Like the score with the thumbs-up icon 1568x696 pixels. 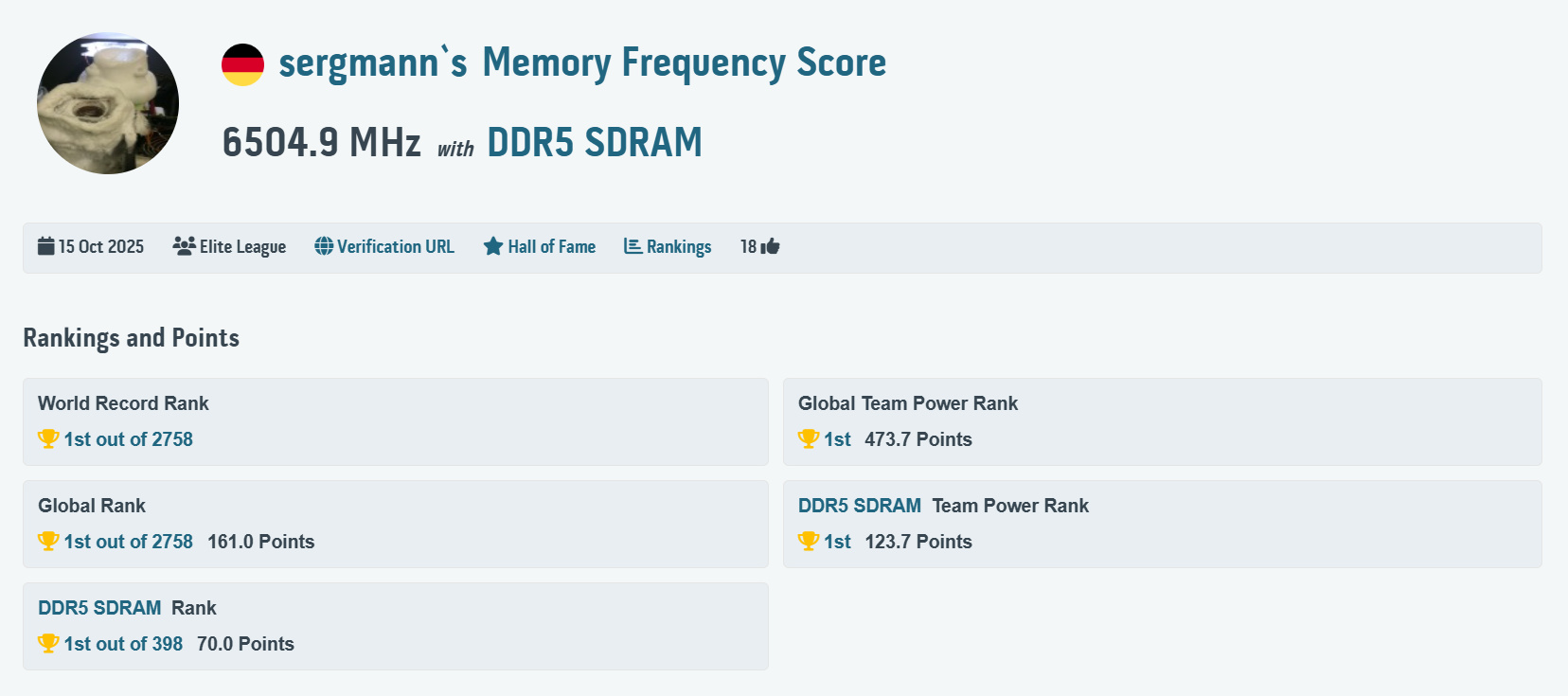pos(770,246)
